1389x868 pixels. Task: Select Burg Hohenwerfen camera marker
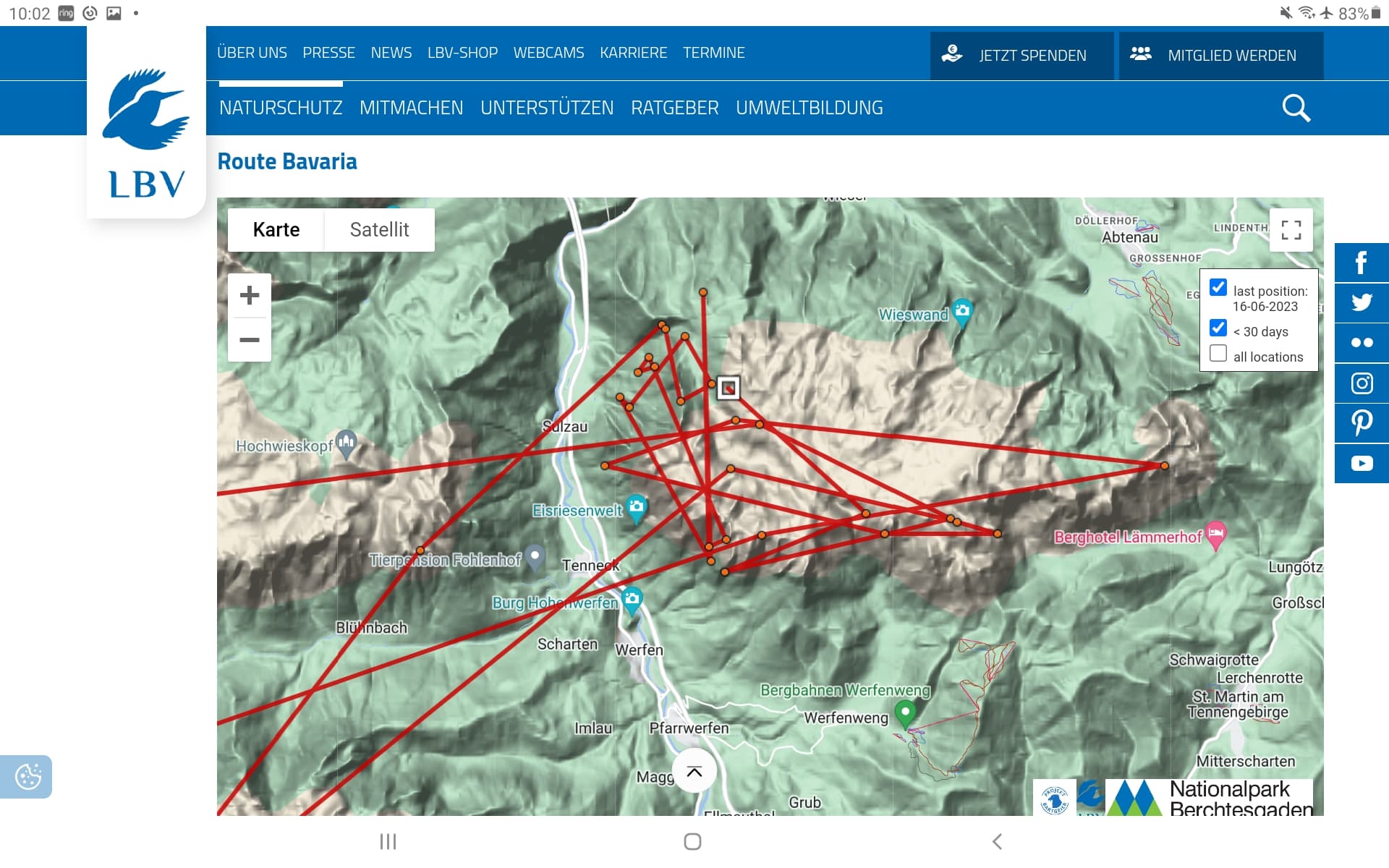point(632,600)
